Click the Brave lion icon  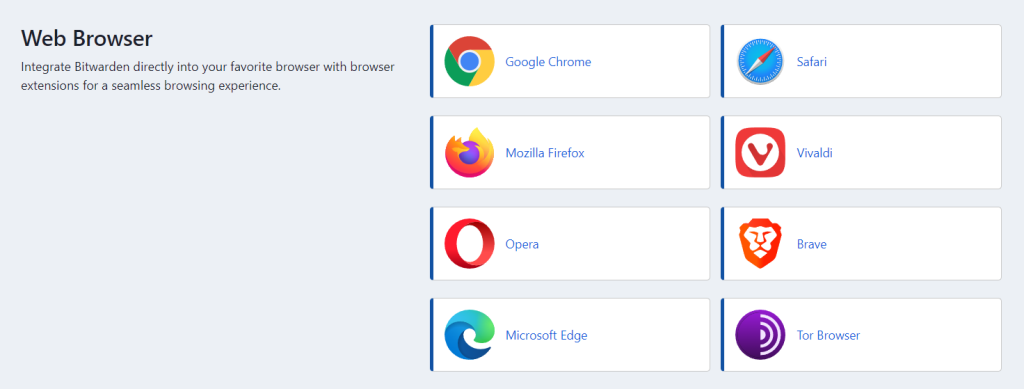click(760, 244)
